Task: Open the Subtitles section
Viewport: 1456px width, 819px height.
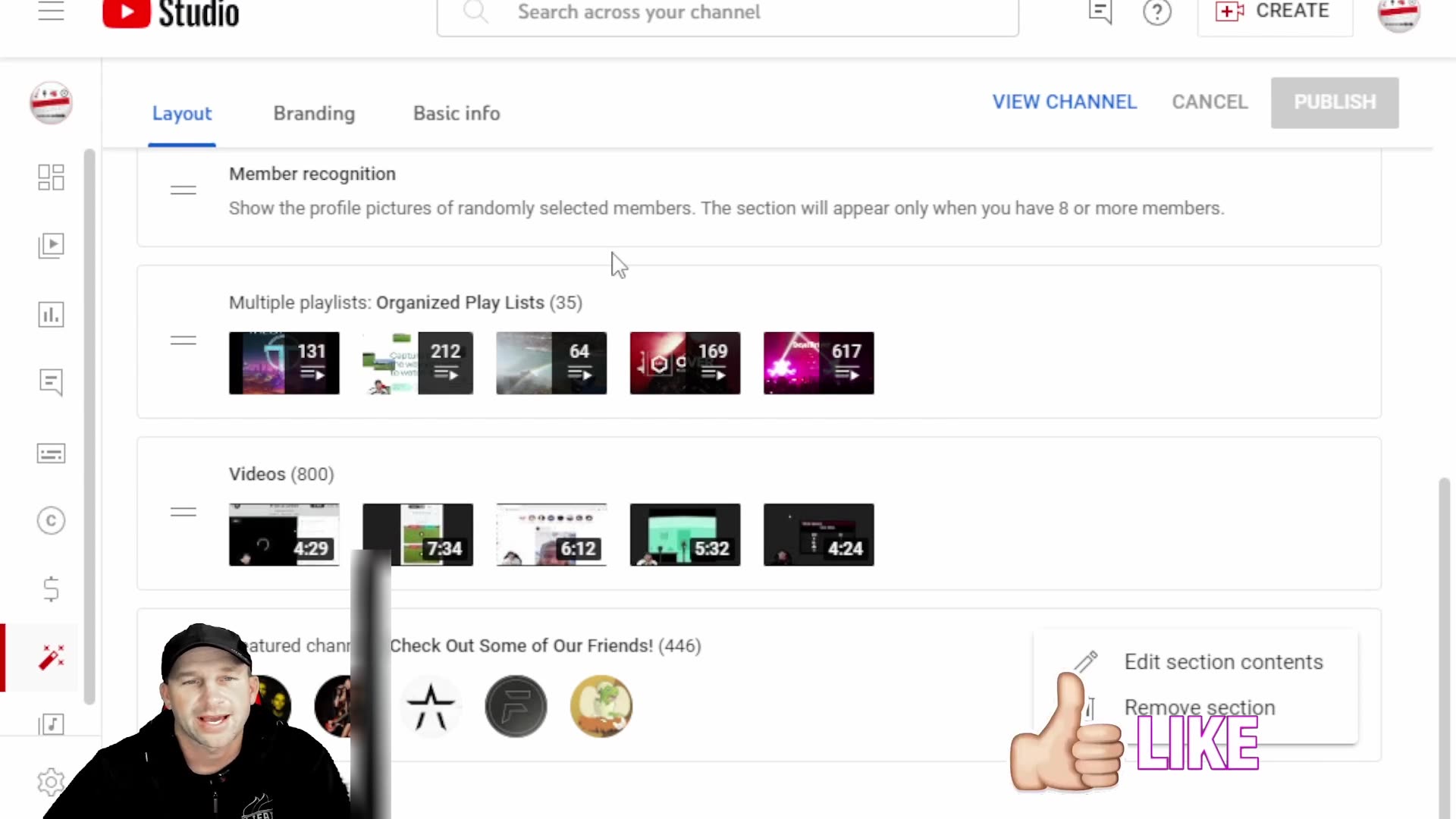Action: coord(51,453)
